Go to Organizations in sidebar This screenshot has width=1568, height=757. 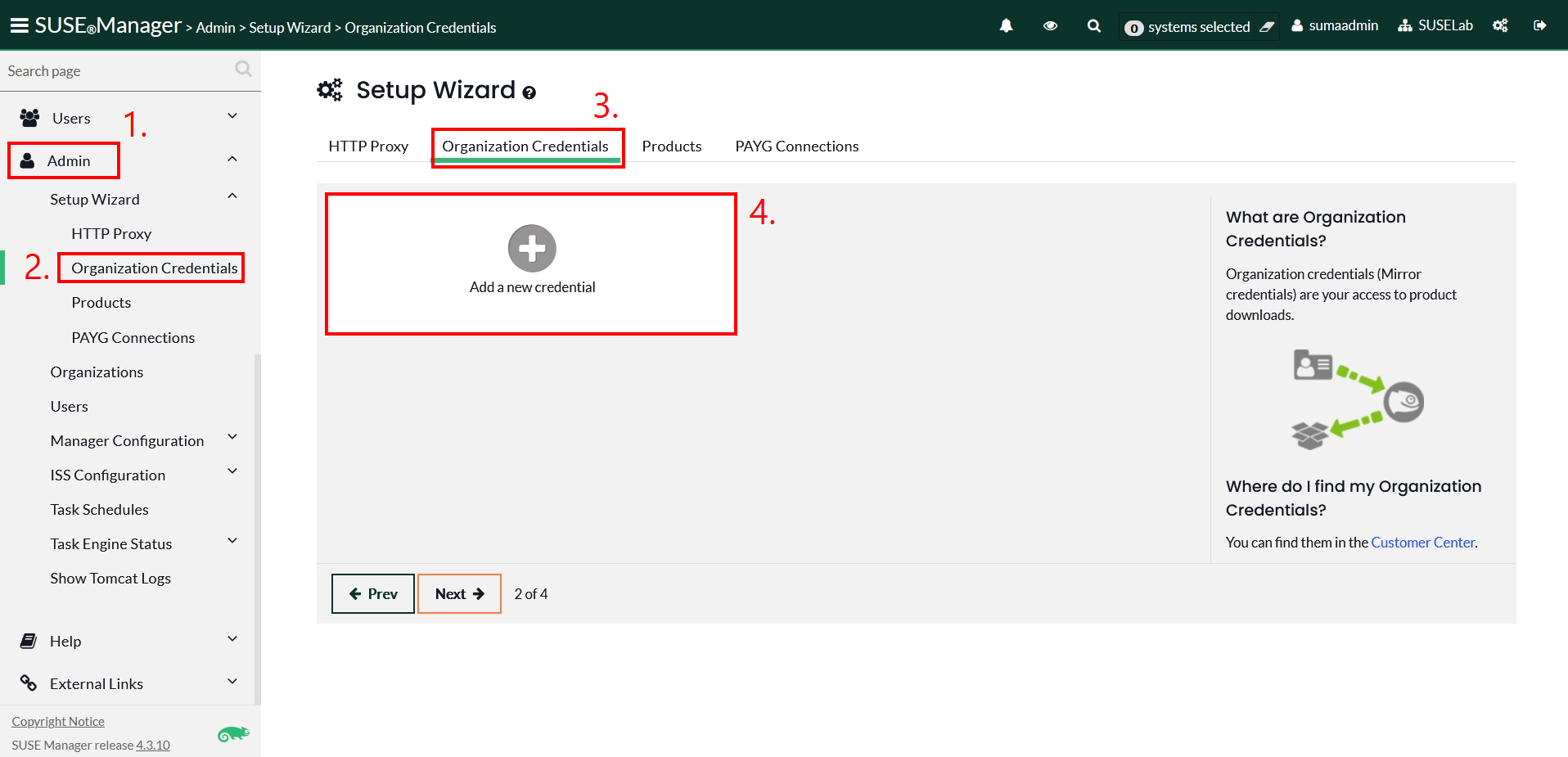[x=97, y=372]
